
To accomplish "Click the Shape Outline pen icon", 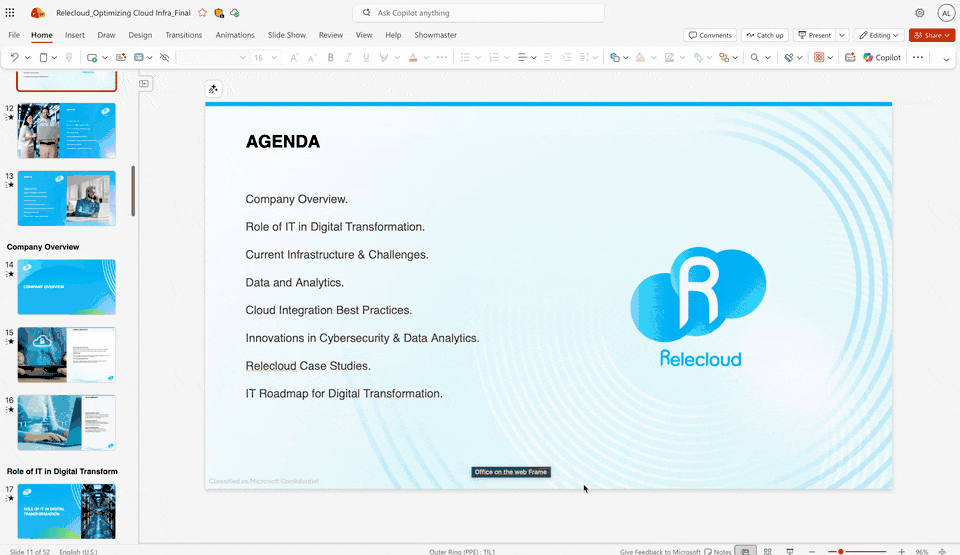I will pos(669,57).
